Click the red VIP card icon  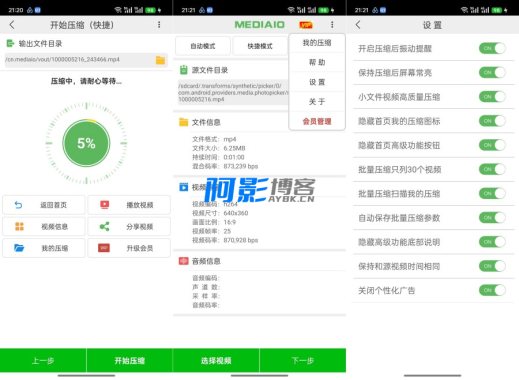click(x=104, y=248)
